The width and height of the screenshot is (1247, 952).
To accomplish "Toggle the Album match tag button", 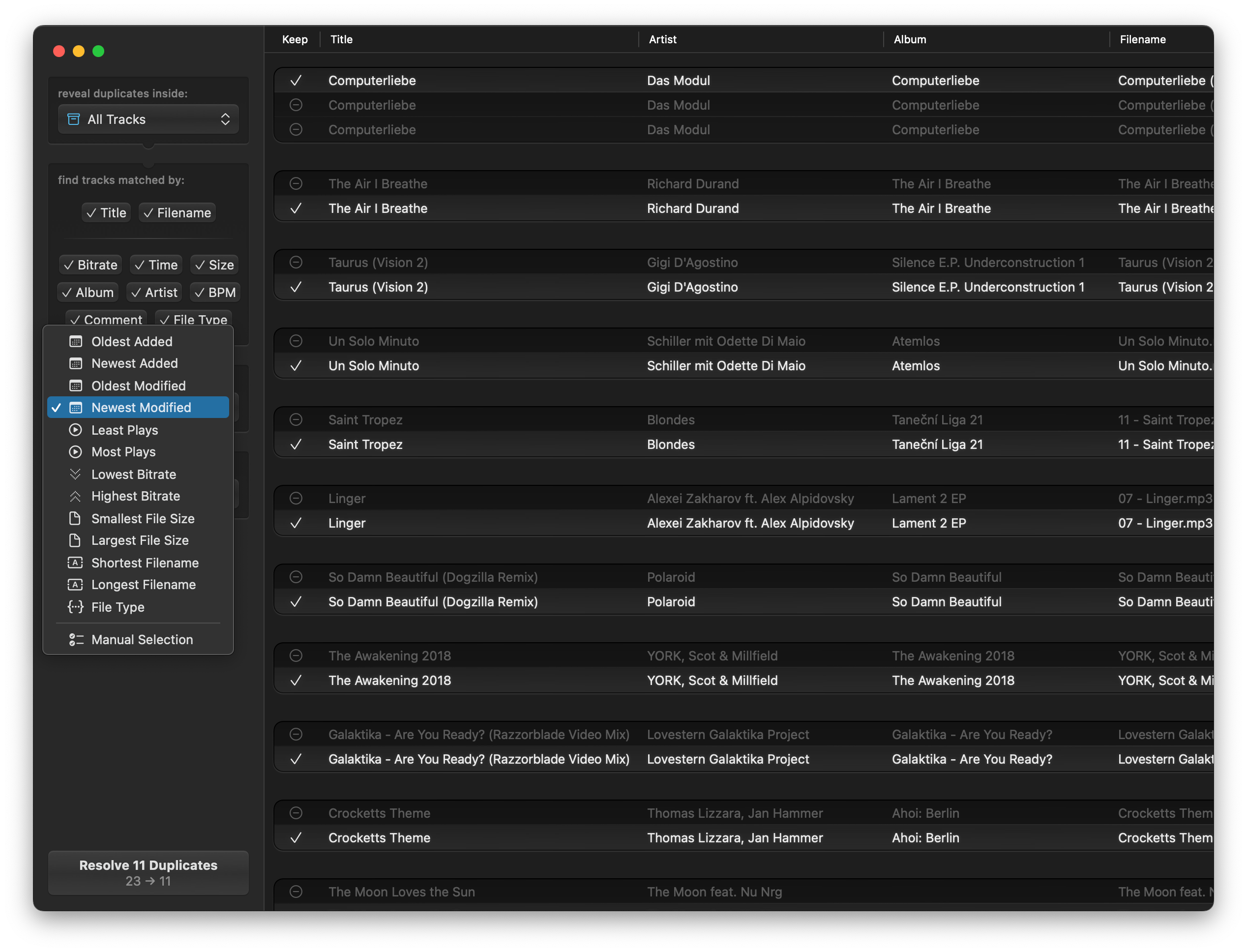I will (x=88, y=293).
